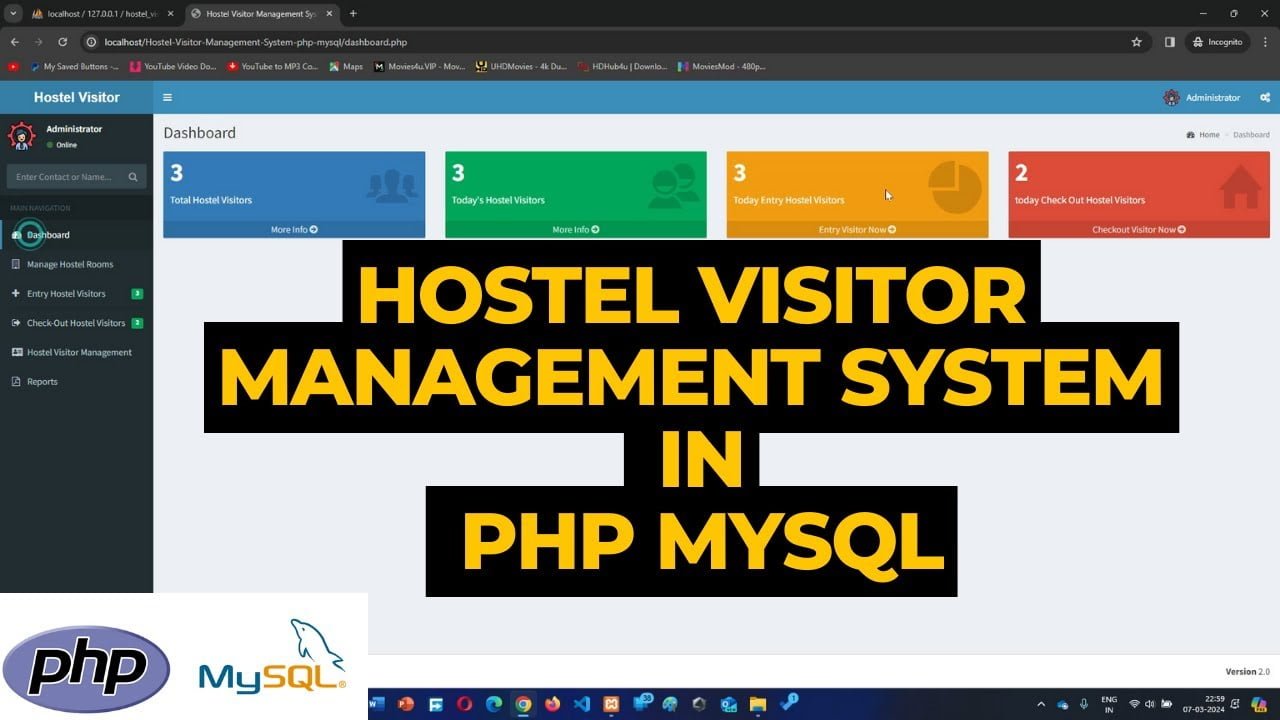
Task: Expand hidden system tray icons chevron
Action: tap(1041, 704)
